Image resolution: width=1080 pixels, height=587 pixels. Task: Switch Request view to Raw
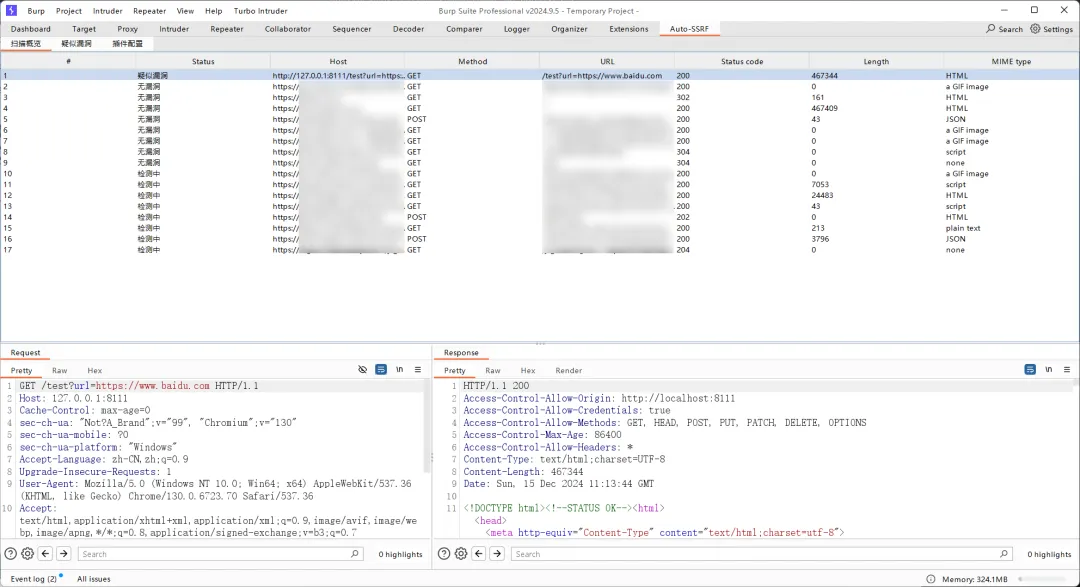point(60,371)
